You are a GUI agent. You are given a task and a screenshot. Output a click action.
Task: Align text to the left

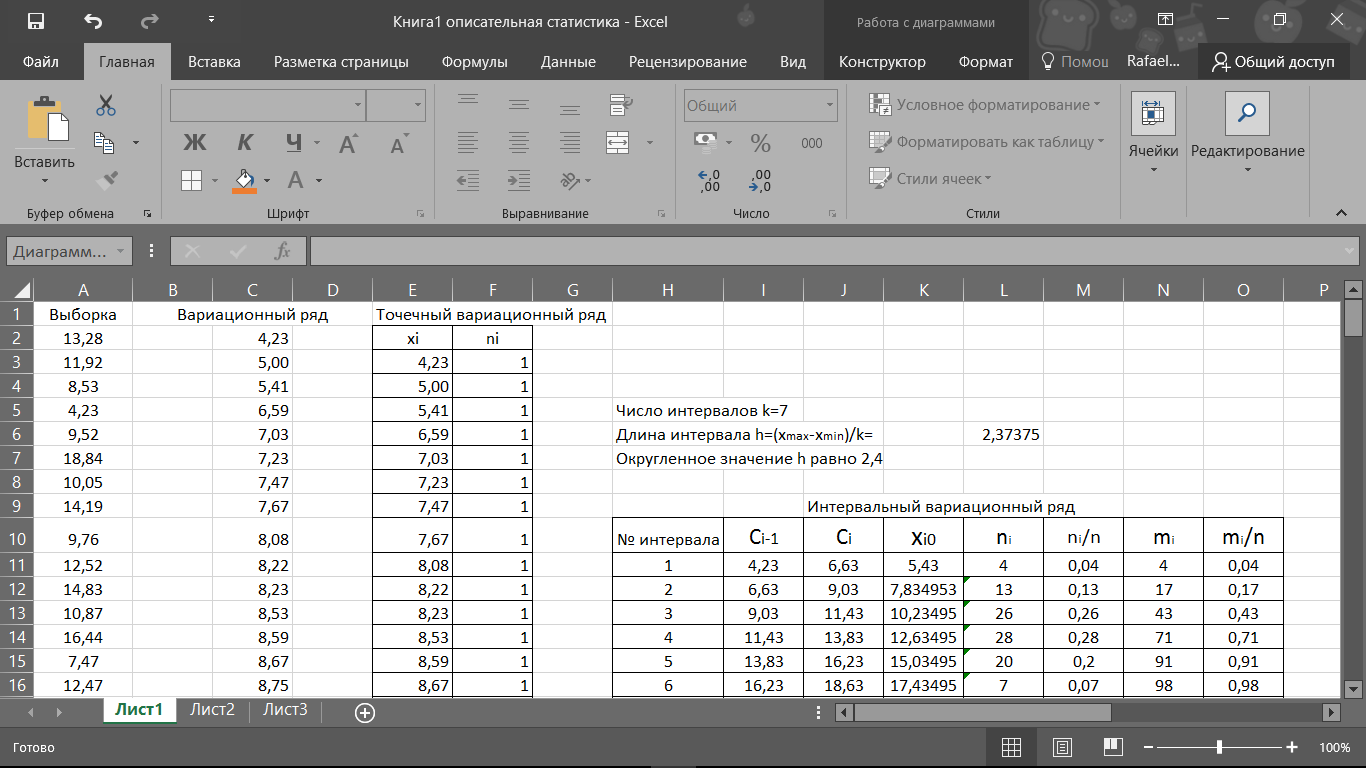(x=468, y=142)
